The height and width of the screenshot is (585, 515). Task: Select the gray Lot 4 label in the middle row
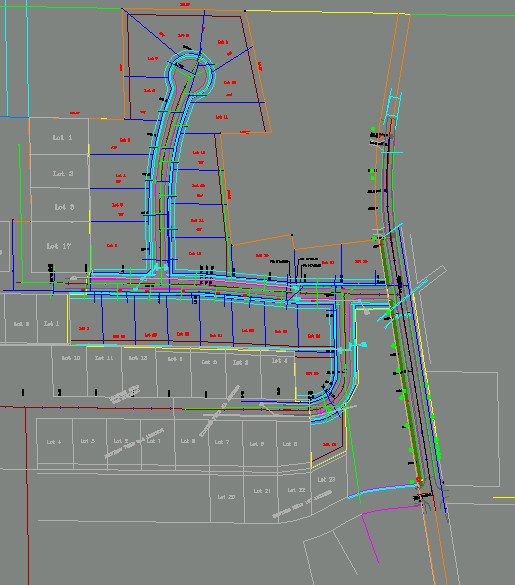click(x=280, y=361)
